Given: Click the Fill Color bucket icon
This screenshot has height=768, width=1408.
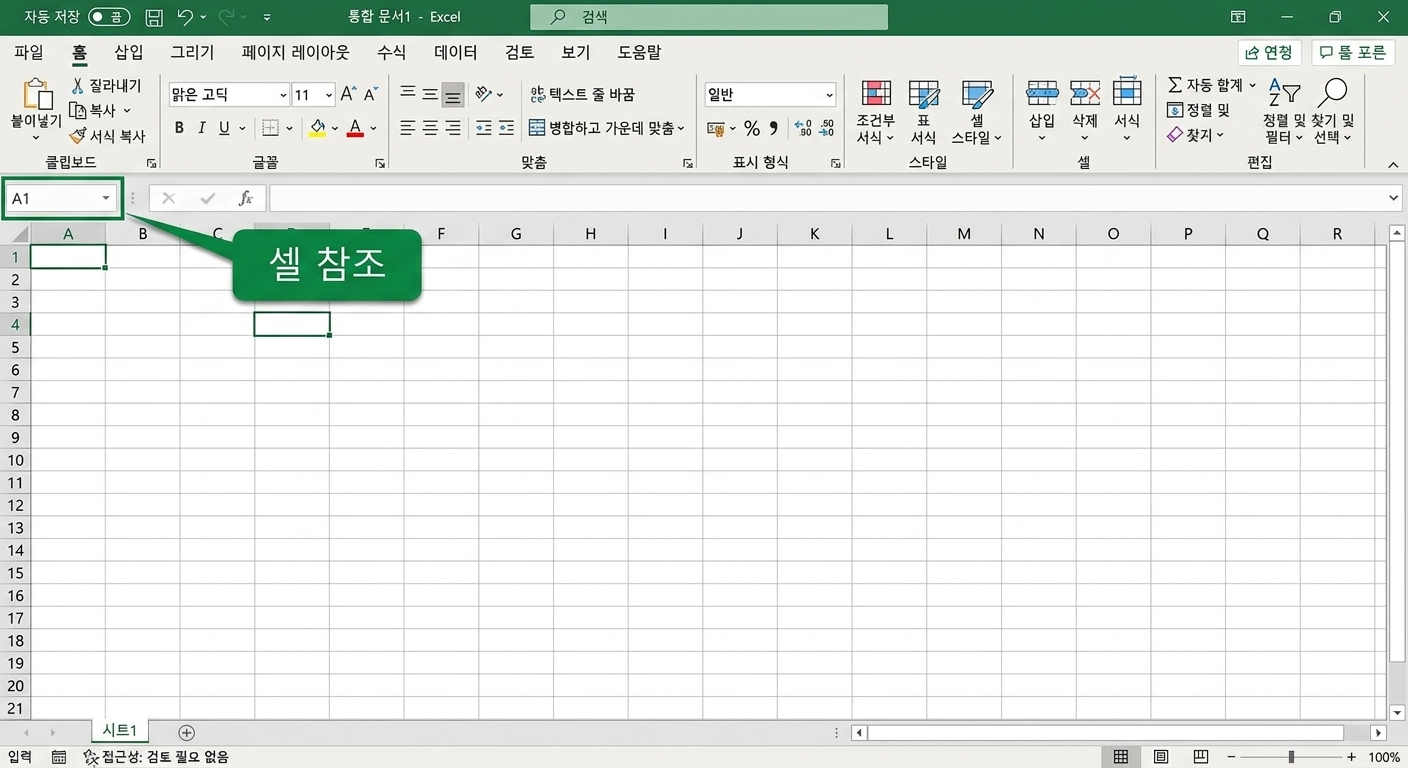Looking at the screenshot, I should (x=318, y=128).
